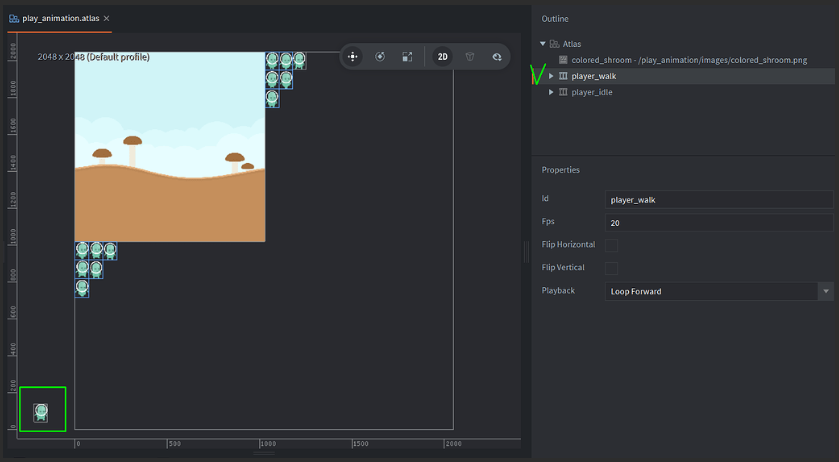
Task: Click the Atlas node icon in Outline
Action: [x=554, y=44]
